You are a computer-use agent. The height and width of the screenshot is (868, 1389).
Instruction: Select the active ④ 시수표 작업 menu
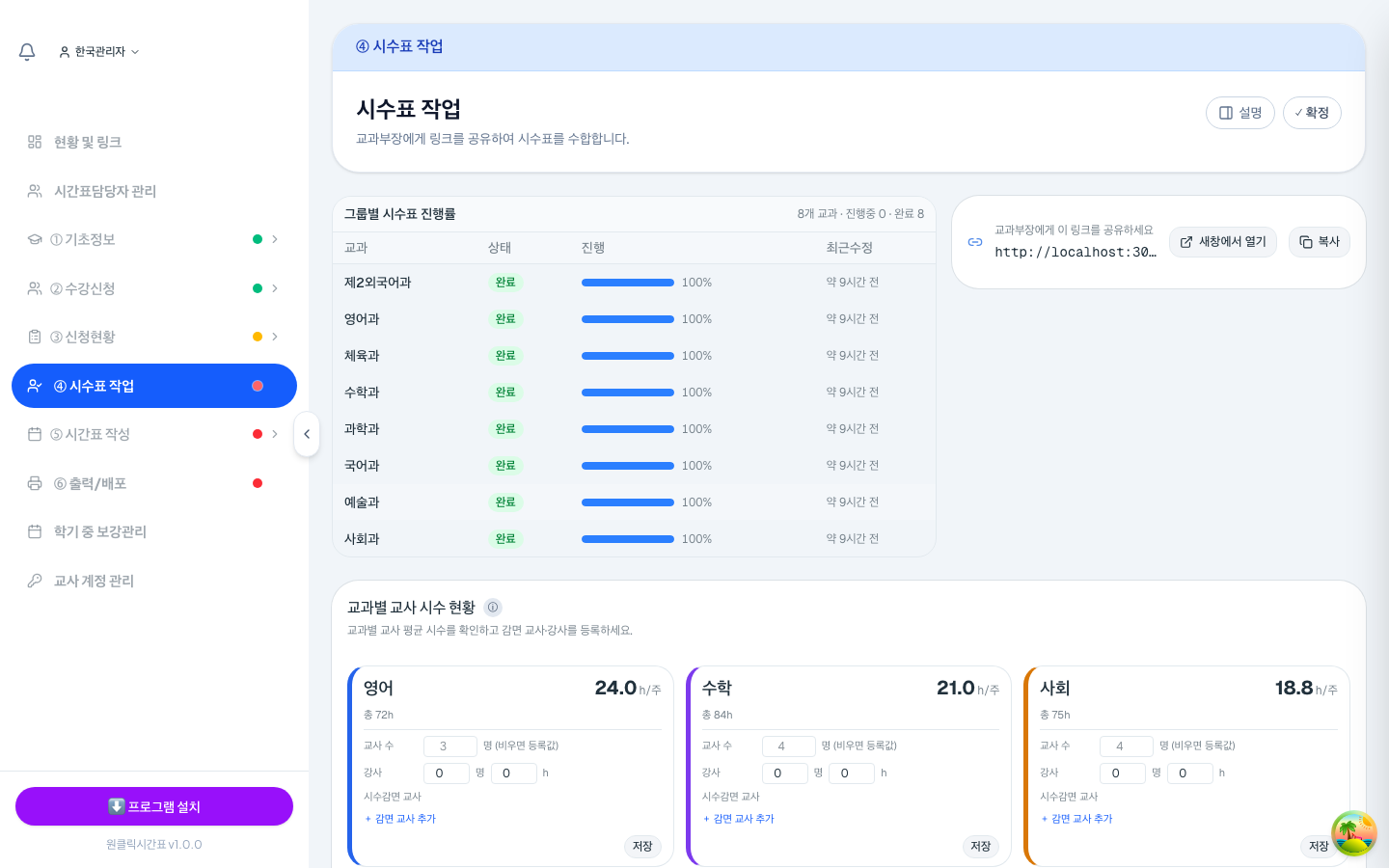pyautogui.click(x=154, y=386)
